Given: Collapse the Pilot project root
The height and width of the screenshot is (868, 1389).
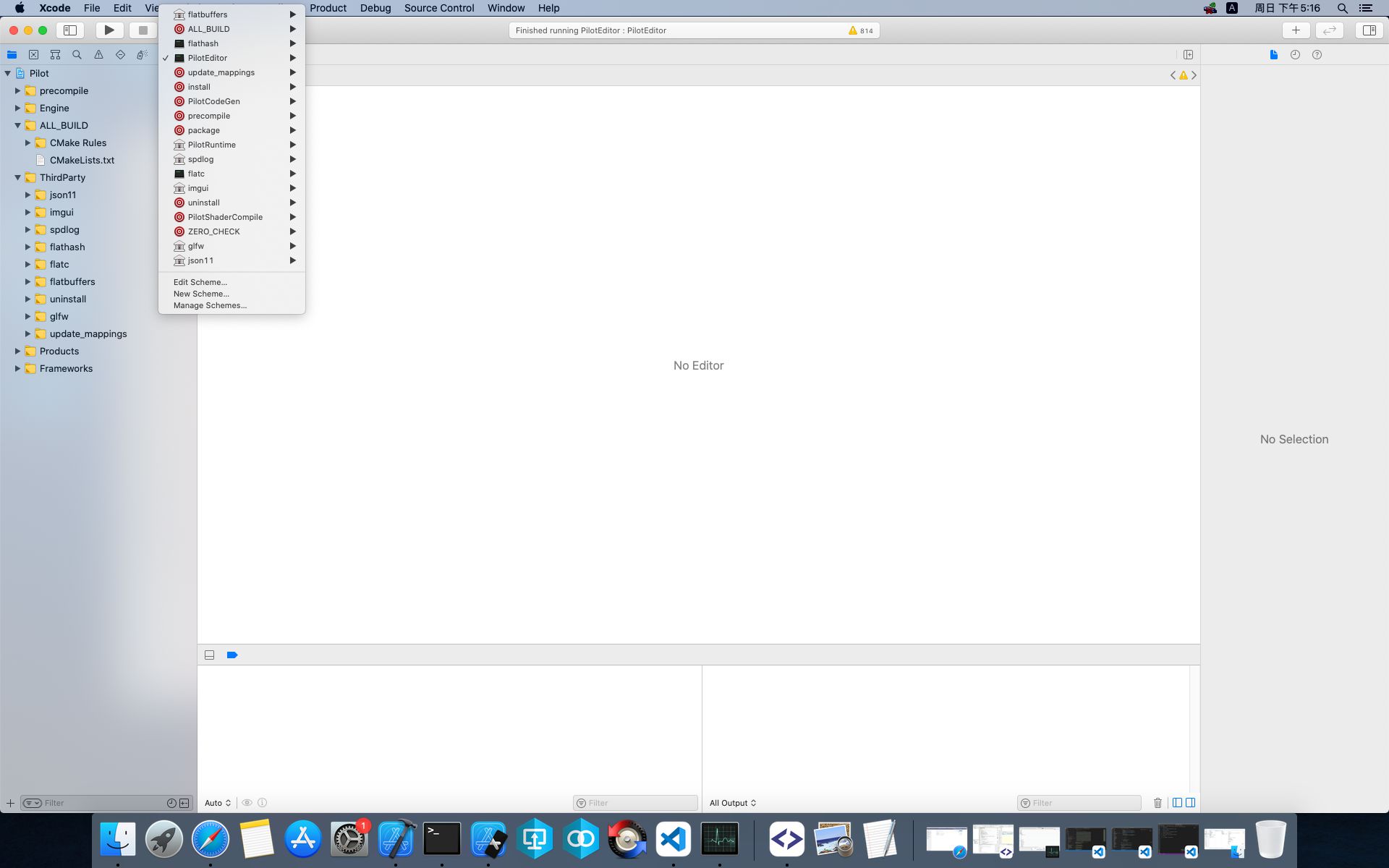Looking at the screenshot, I should (x=8, y=73).
